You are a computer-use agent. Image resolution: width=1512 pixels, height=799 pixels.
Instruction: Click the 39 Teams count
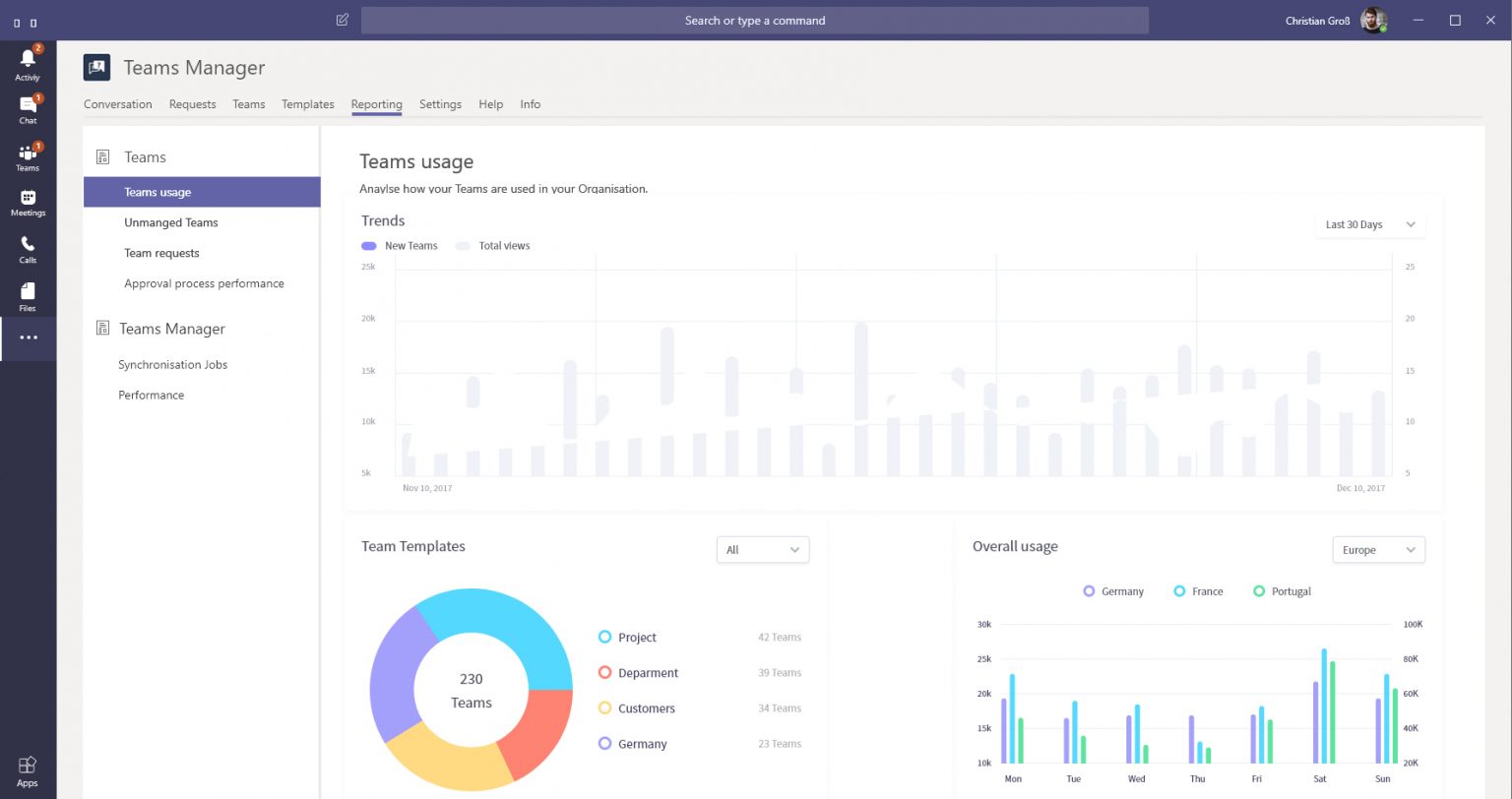(x=780, y=673)
